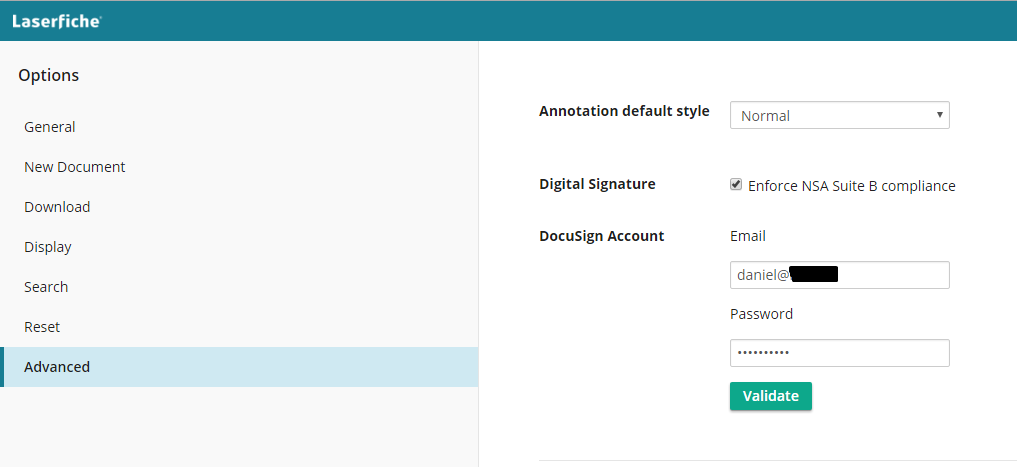
Task: Click the Annotation default style label
Action: 624,111
